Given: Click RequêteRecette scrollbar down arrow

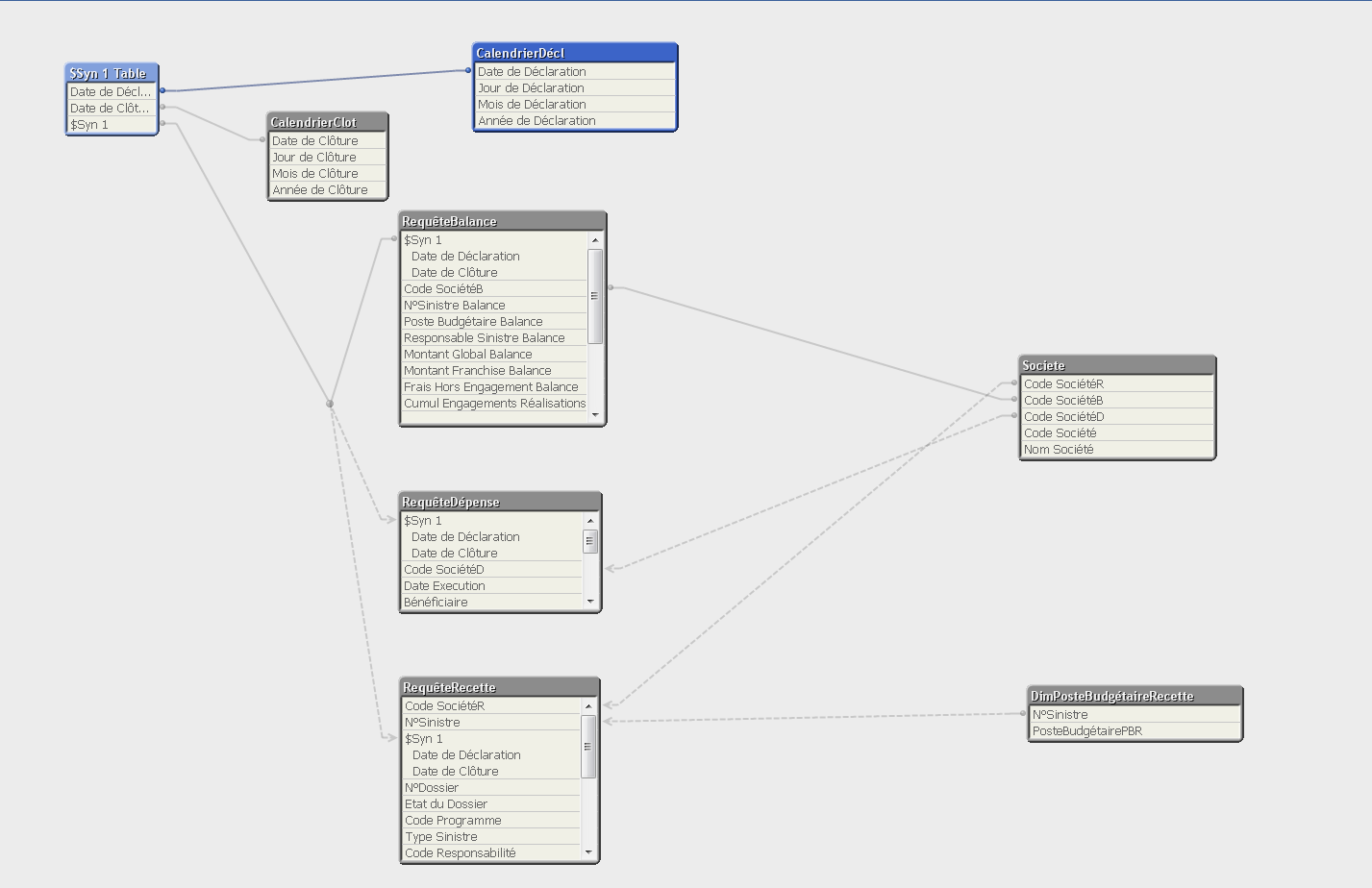Looking at the screenshot, I should tap(588, 852).
